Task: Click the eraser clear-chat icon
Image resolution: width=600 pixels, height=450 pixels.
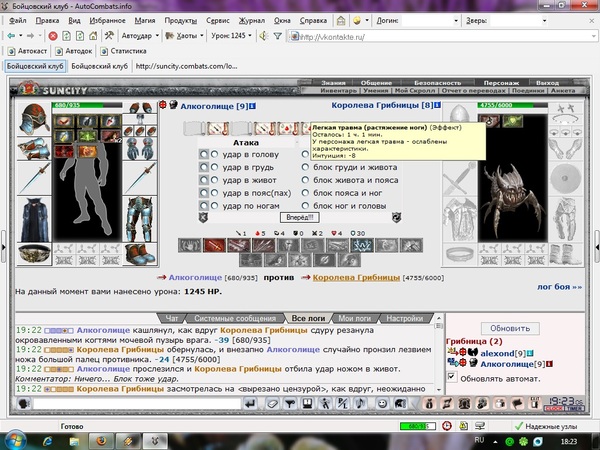Action: (272, 404)
